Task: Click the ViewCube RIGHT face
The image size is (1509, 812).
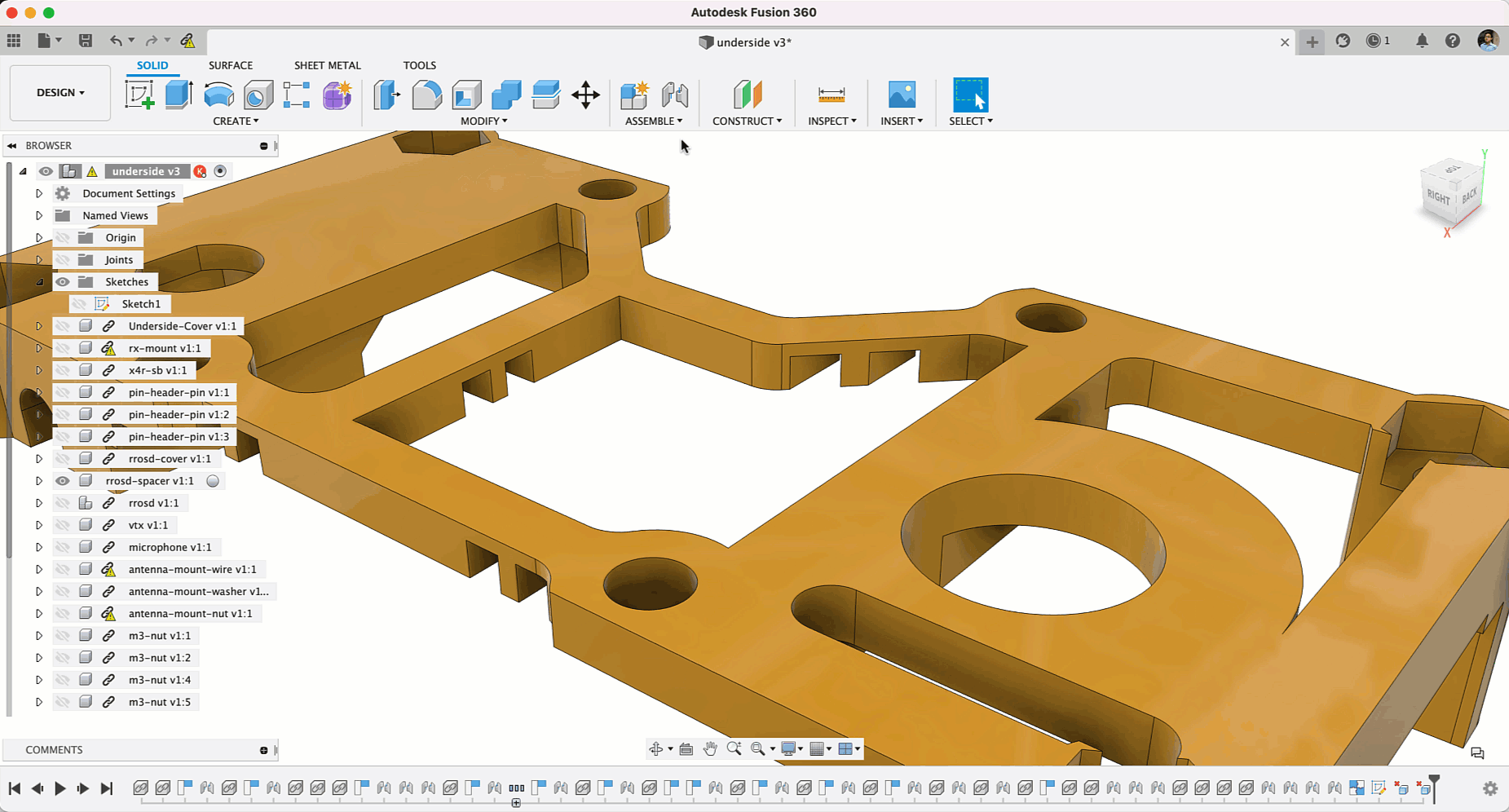Action: click(1439, 198)
